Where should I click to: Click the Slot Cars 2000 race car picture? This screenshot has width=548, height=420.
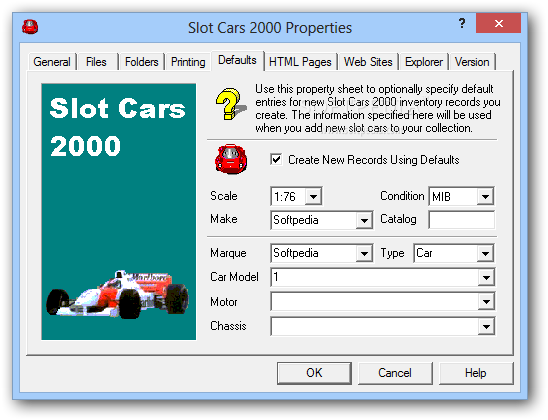(119, 212)
